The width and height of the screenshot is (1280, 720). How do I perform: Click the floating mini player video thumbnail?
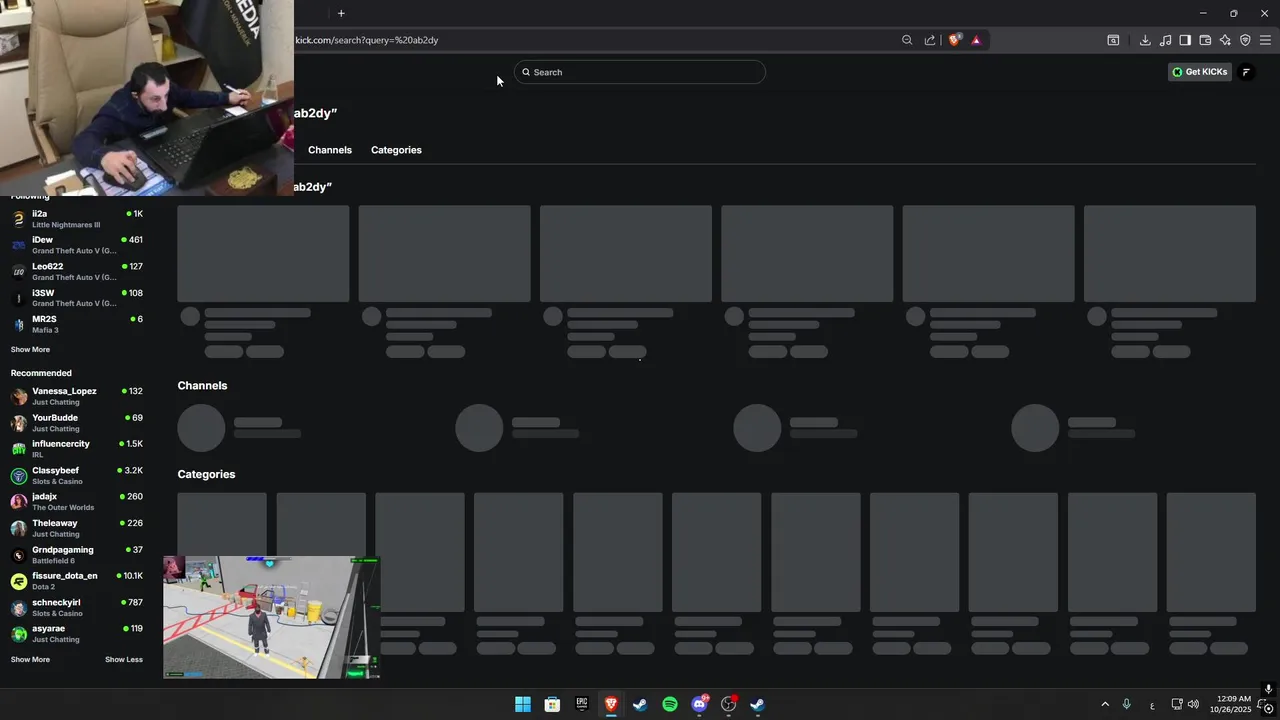point(272,618)
